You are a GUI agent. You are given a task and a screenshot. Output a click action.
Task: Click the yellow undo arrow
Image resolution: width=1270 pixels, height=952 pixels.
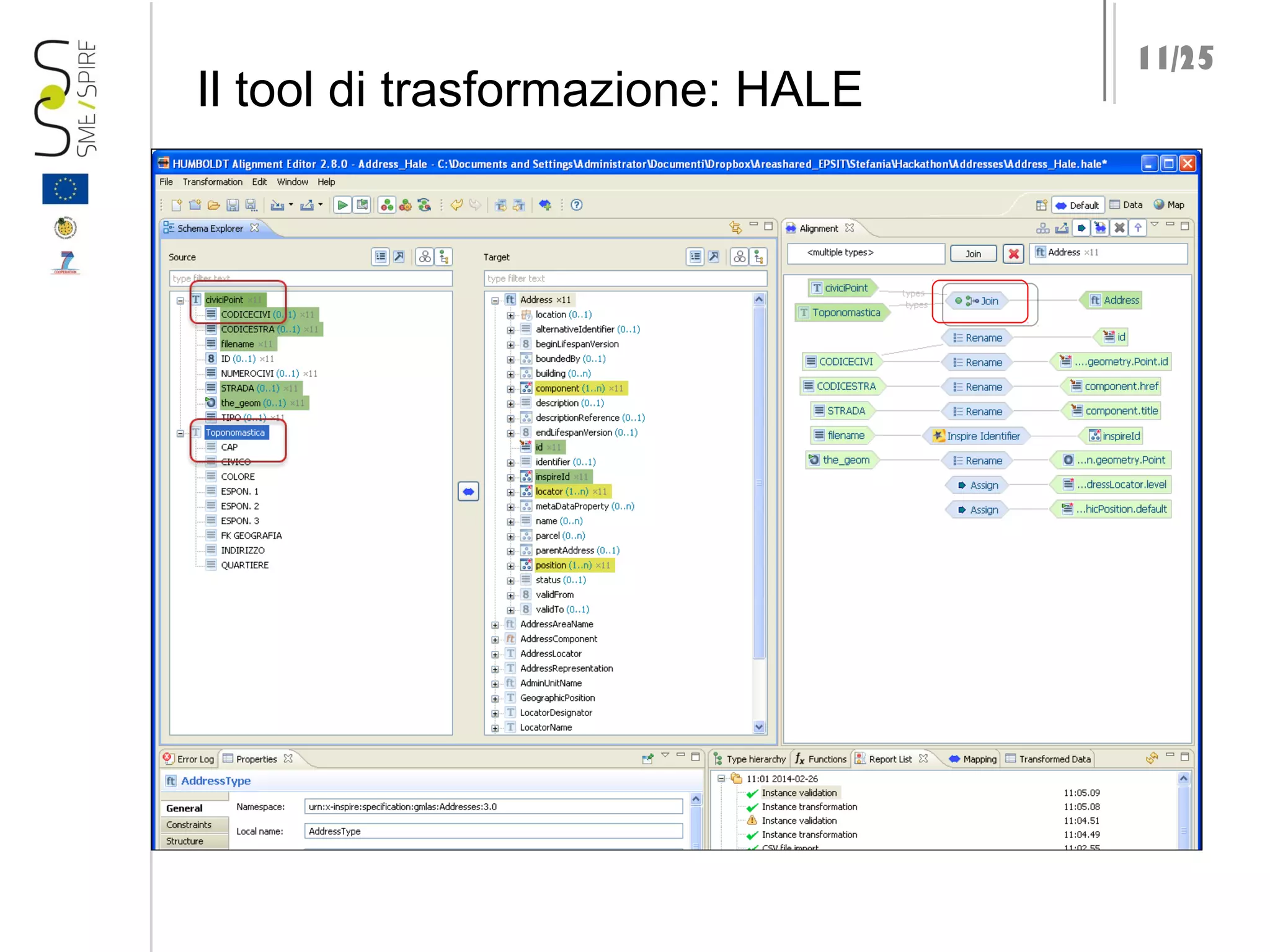457,205
